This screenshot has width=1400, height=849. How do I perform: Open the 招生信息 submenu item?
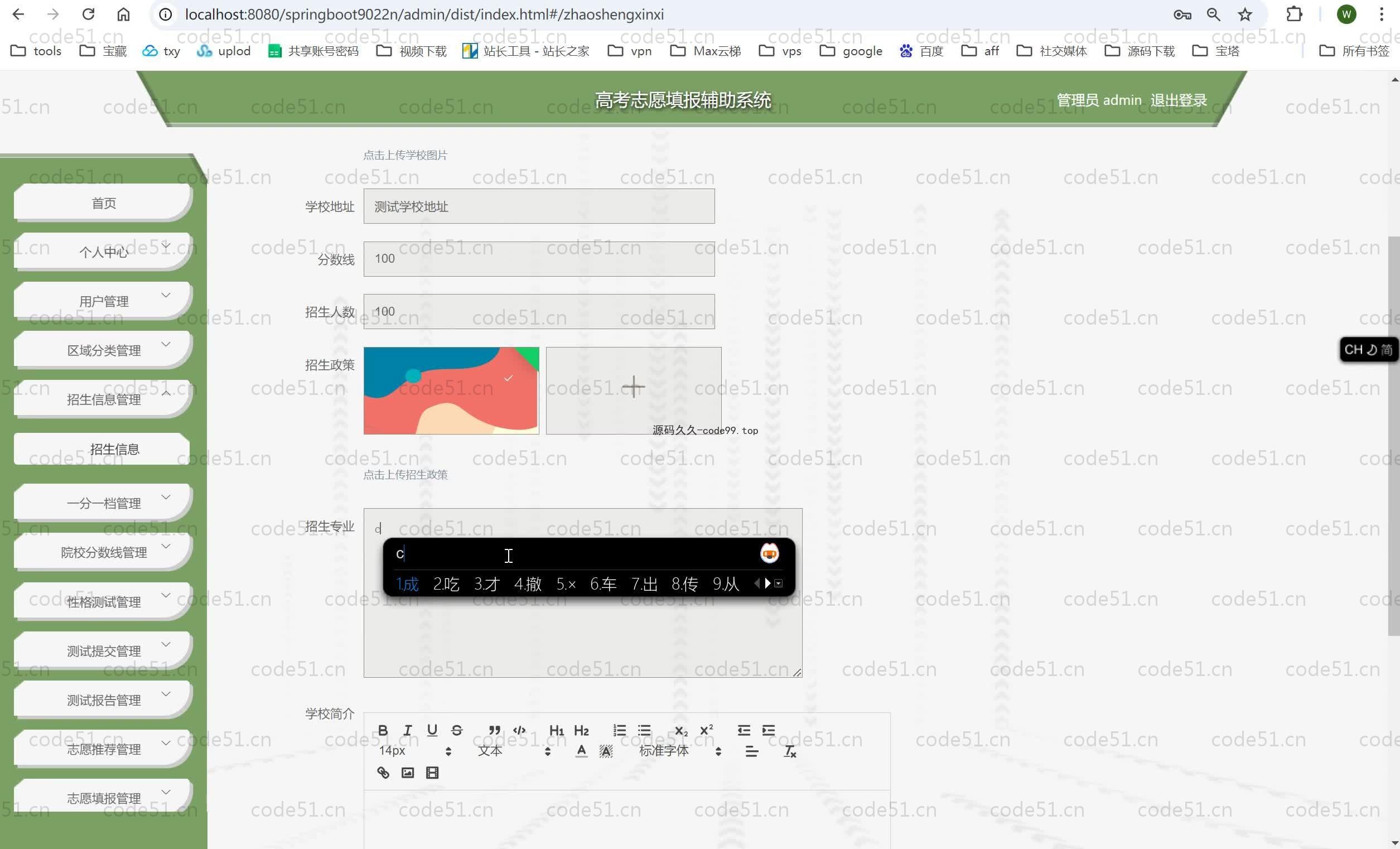tap(102, 449)
